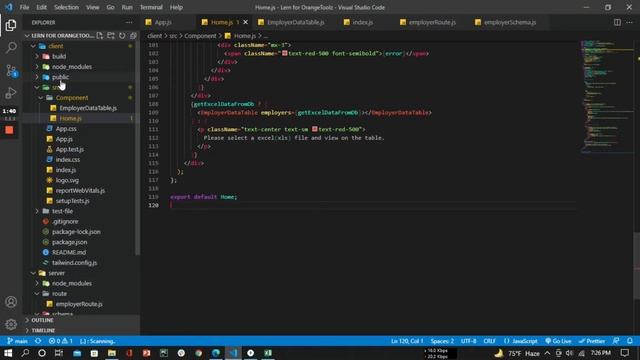This screenshot has height=360, width=640.
Task: Open the Search view in activity bar
Action: point(11,48)
